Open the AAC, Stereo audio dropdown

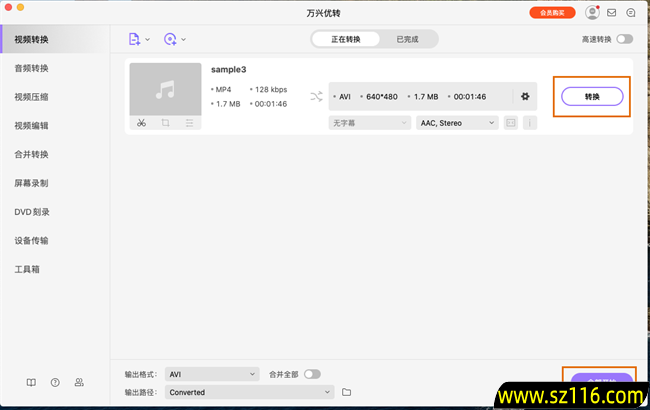[457, 123]
